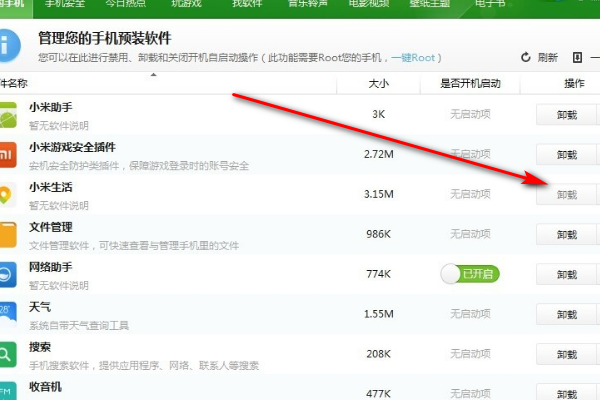
Task: Select the 小米生活 app name
Action: pos(51,187)
